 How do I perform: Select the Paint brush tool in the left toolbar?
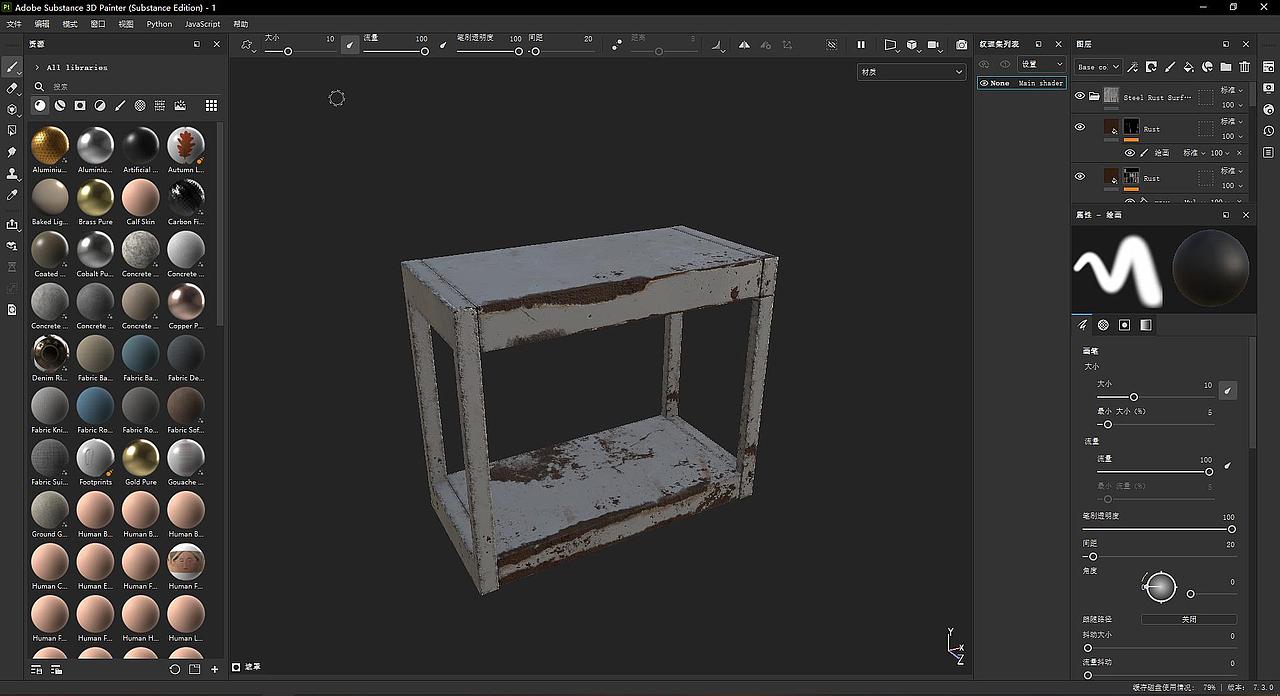coord(12,67)
